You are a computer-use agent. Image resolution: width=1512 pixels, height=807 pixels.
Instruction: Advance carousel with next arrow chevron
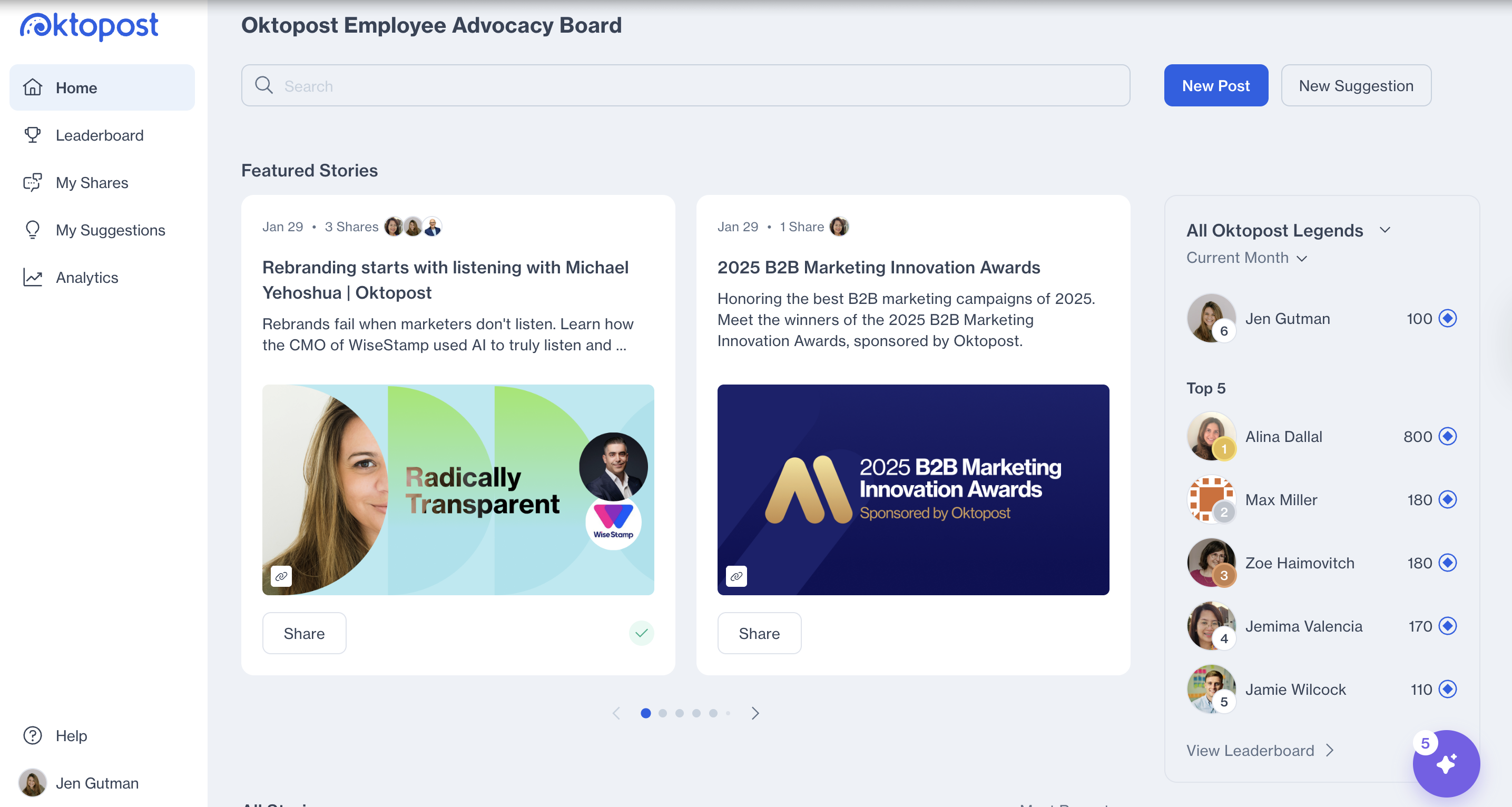tap(755, 713)
